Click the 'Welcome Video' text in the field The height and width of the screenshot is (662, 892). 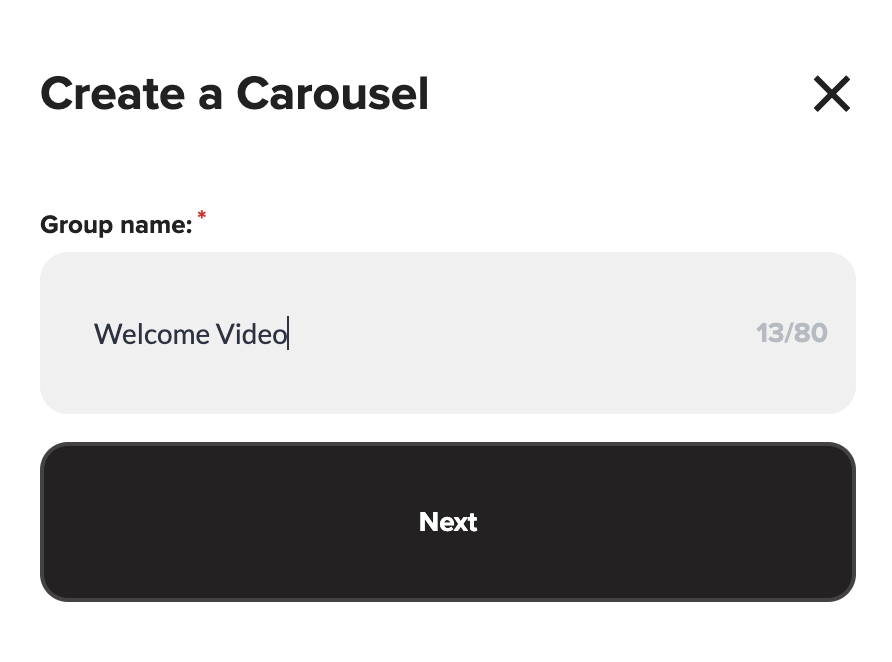tap(190, 333)
